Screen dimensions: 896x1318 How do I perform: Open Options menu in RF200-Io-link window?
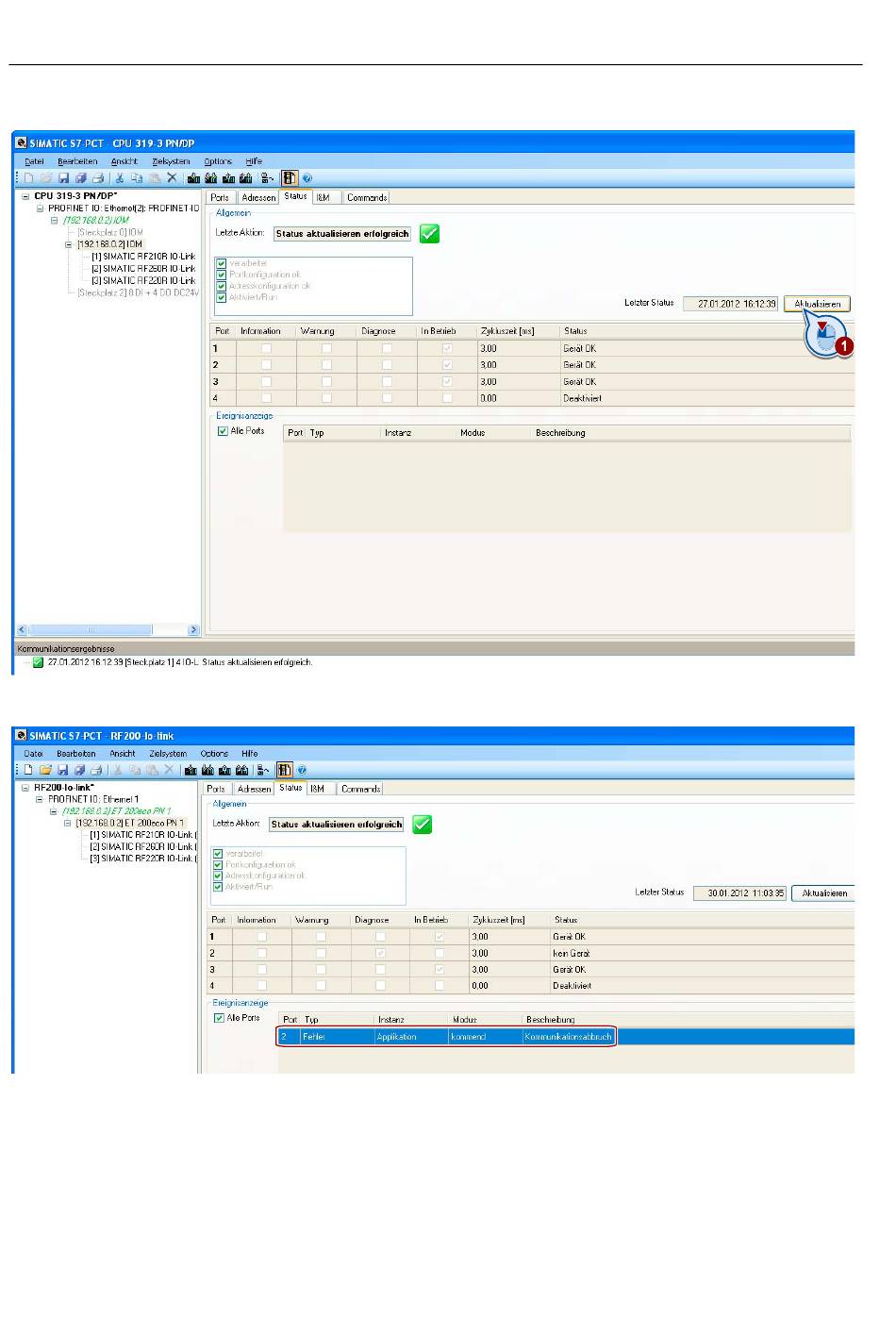pos(214,754)
